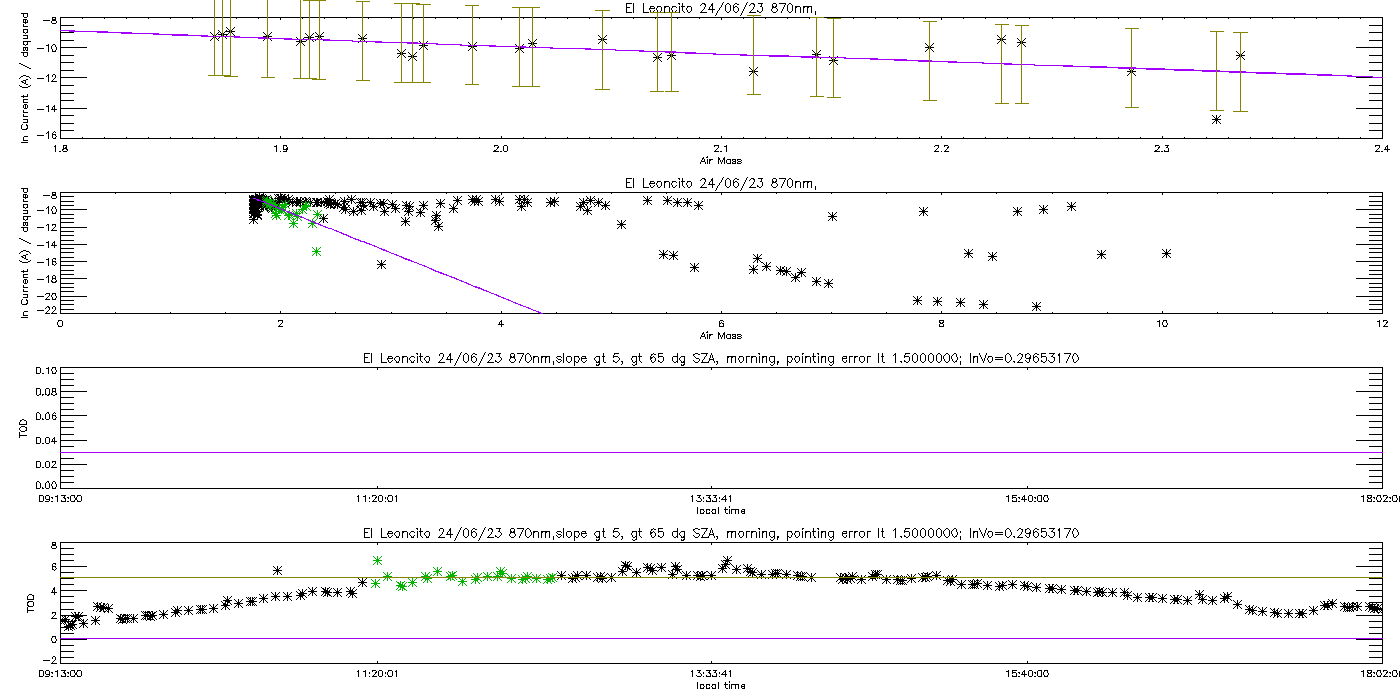Click the lowest star marker near air mass 2.3 in the top plot
This screenshot has height=700, width=1400.
click(1216, 119)
